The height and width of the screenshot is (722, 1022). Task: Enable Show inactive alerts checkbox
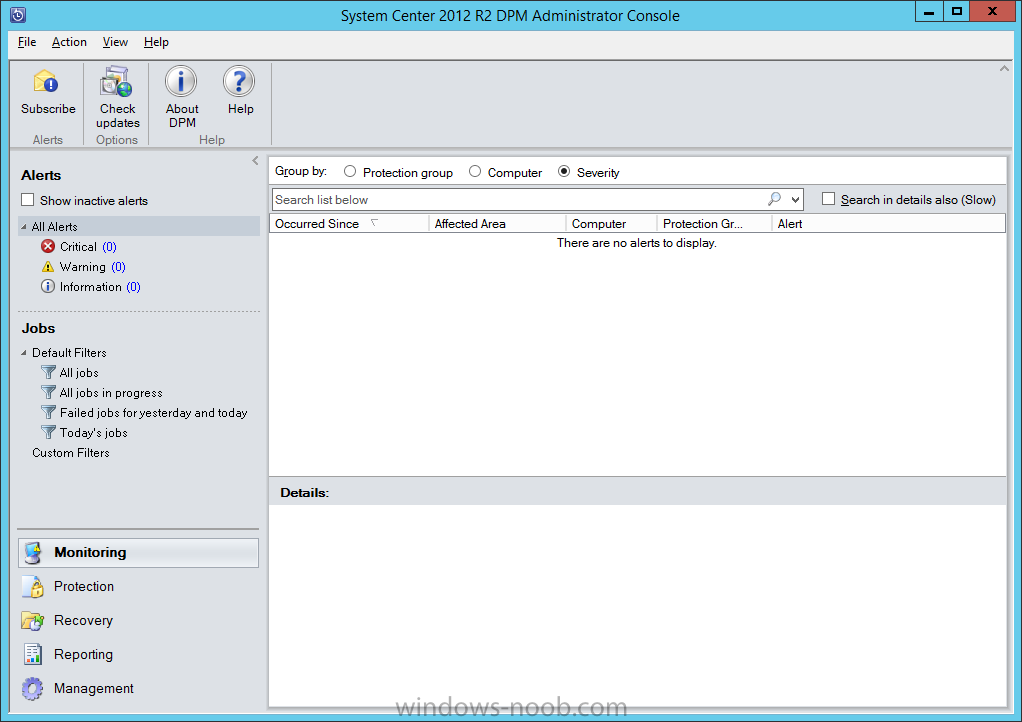27,199
